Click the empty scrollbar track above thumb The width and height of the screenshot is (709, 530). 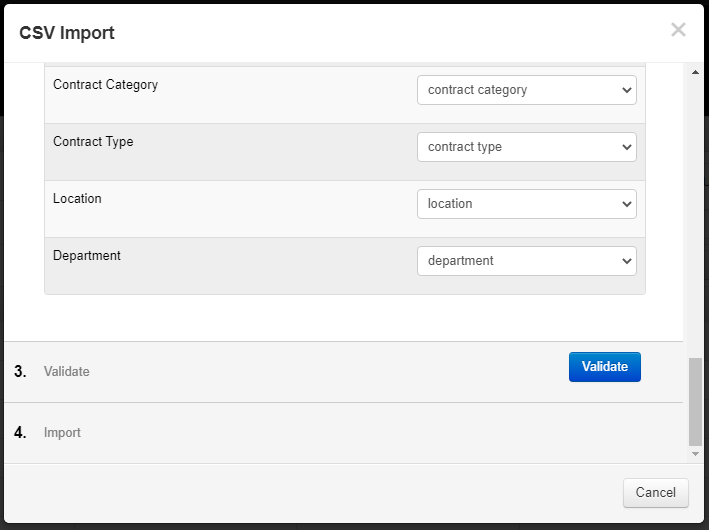pos(695,217)
